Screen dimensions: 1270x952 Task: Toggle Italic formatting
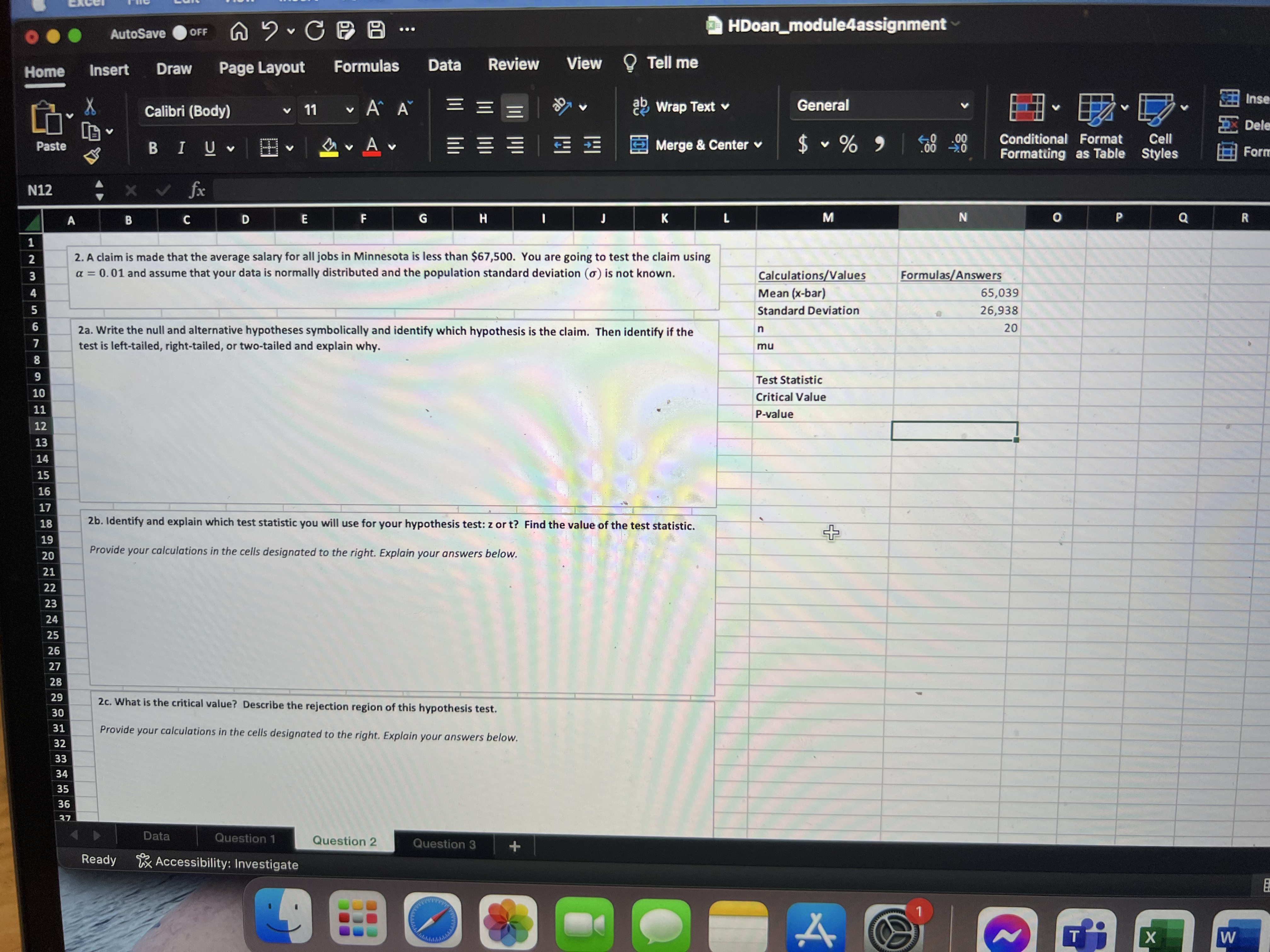point(181,148)
